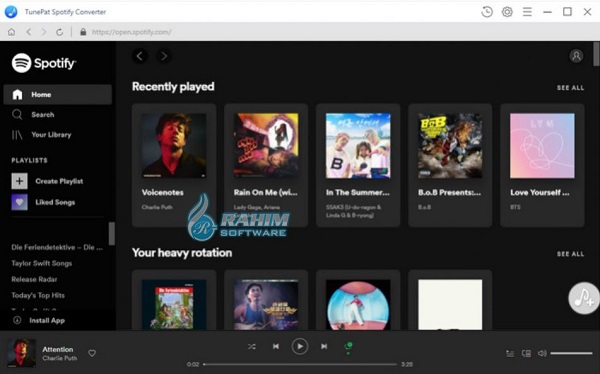Toggle shuffle playback

[x=251, y=346]
